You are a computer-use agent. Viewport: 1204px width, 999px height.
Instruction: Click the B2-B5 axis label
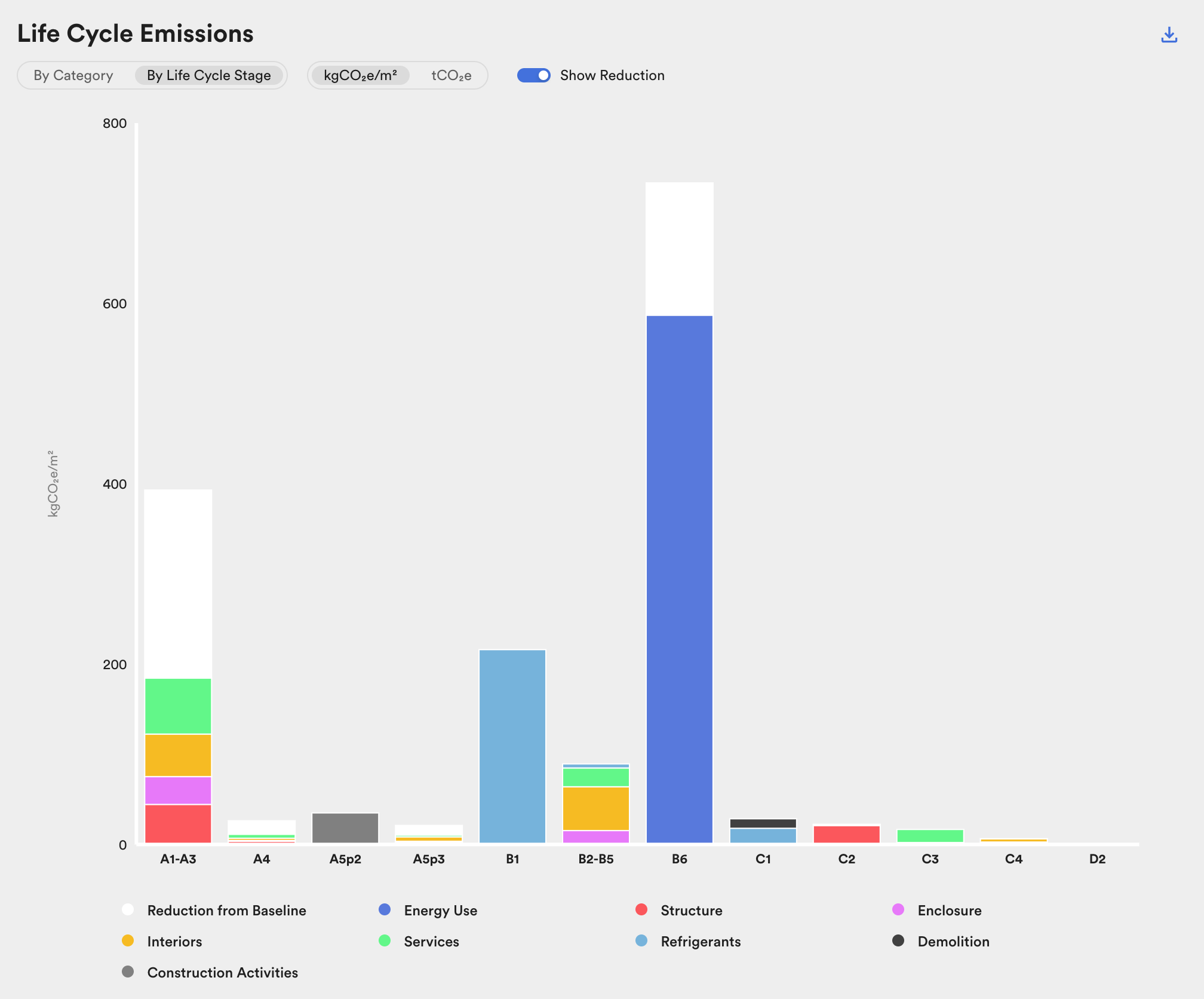[x=596, y=859]
